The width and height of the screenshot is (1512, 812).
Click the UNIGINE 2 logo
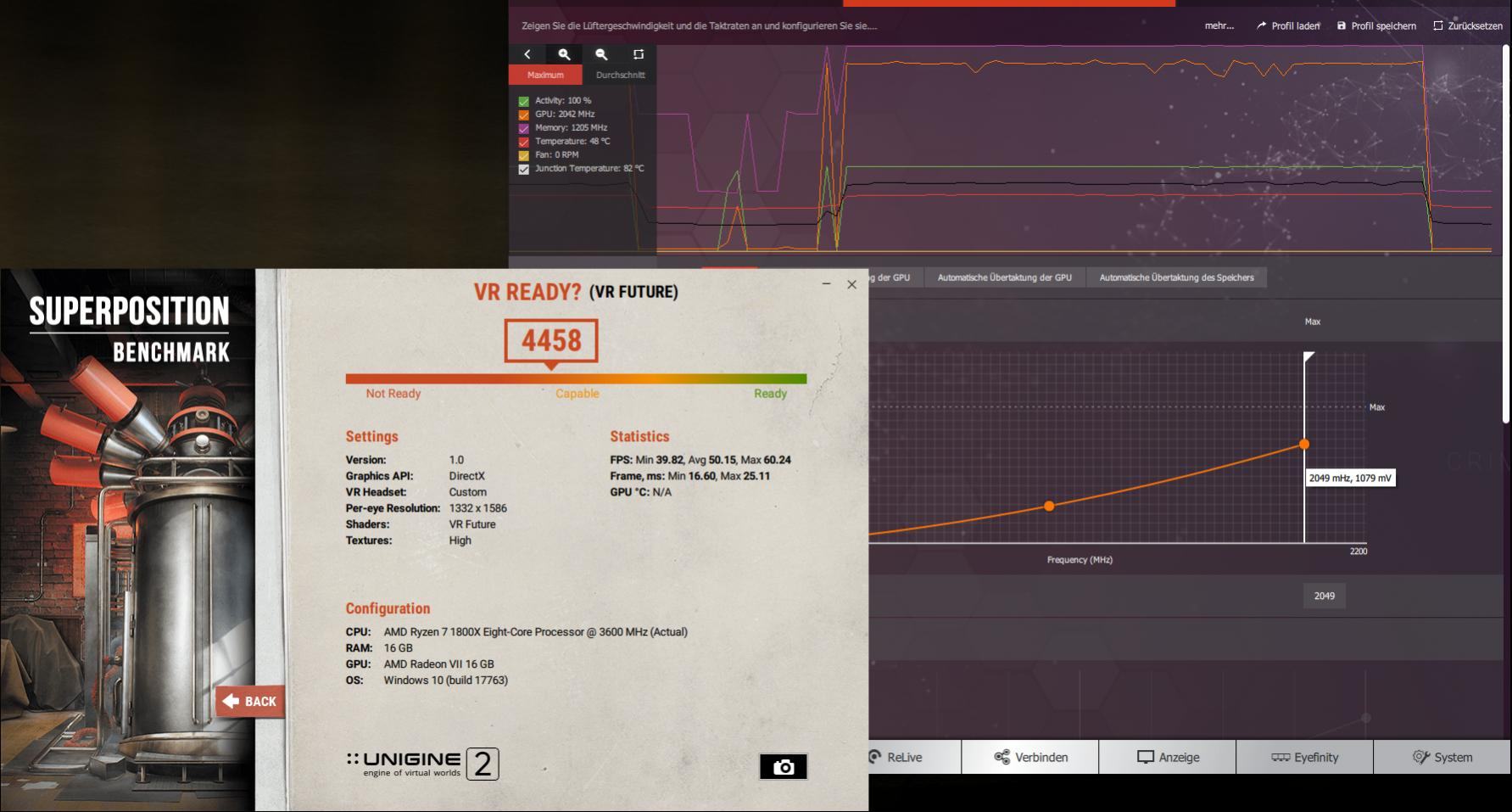[x=422, y=764]
